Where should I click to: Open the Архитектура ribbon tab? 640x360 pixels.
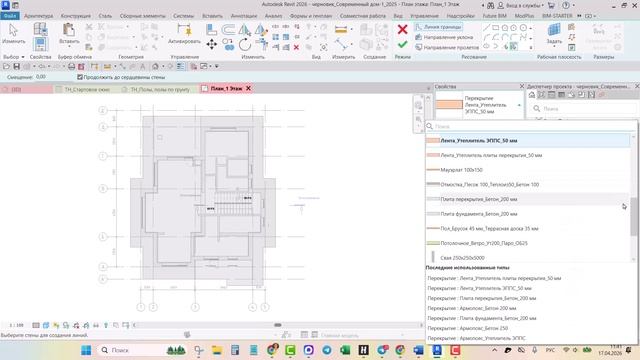[x=38, y=16]
